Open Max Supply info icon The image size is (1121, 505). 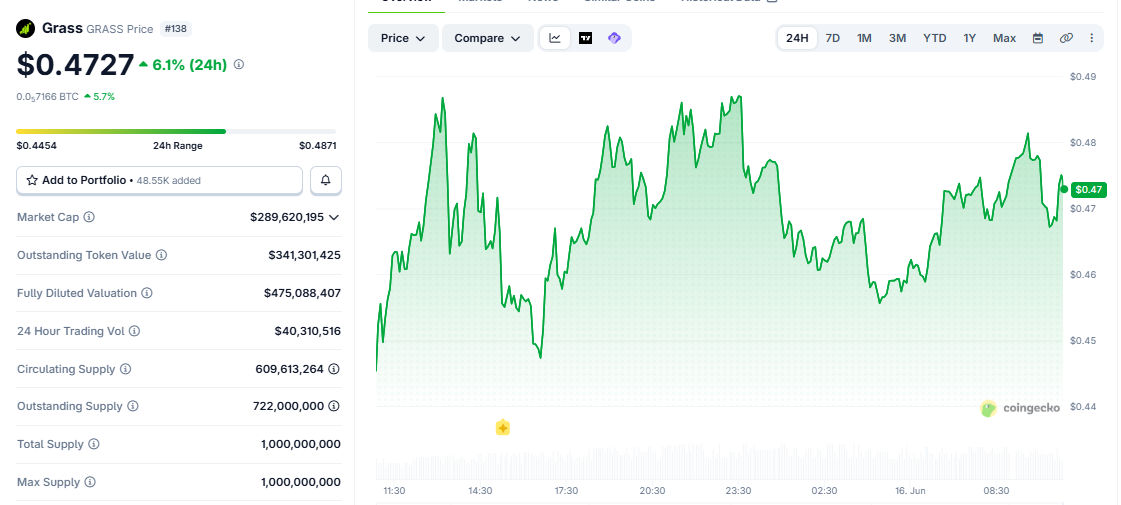pos(90,482)
